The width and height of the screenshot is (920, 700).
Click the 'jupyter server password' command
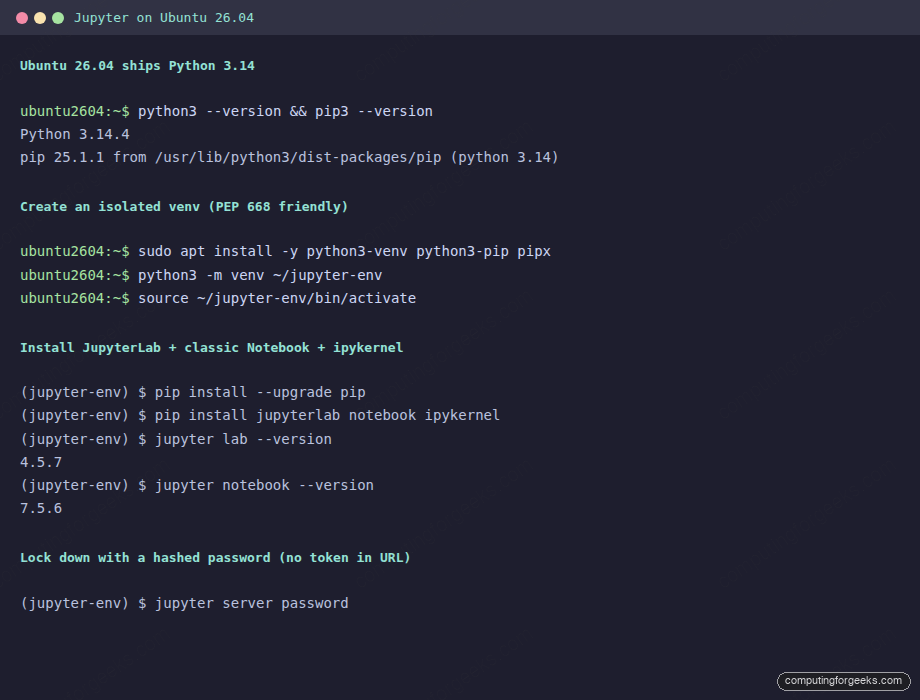click(252, 603)
